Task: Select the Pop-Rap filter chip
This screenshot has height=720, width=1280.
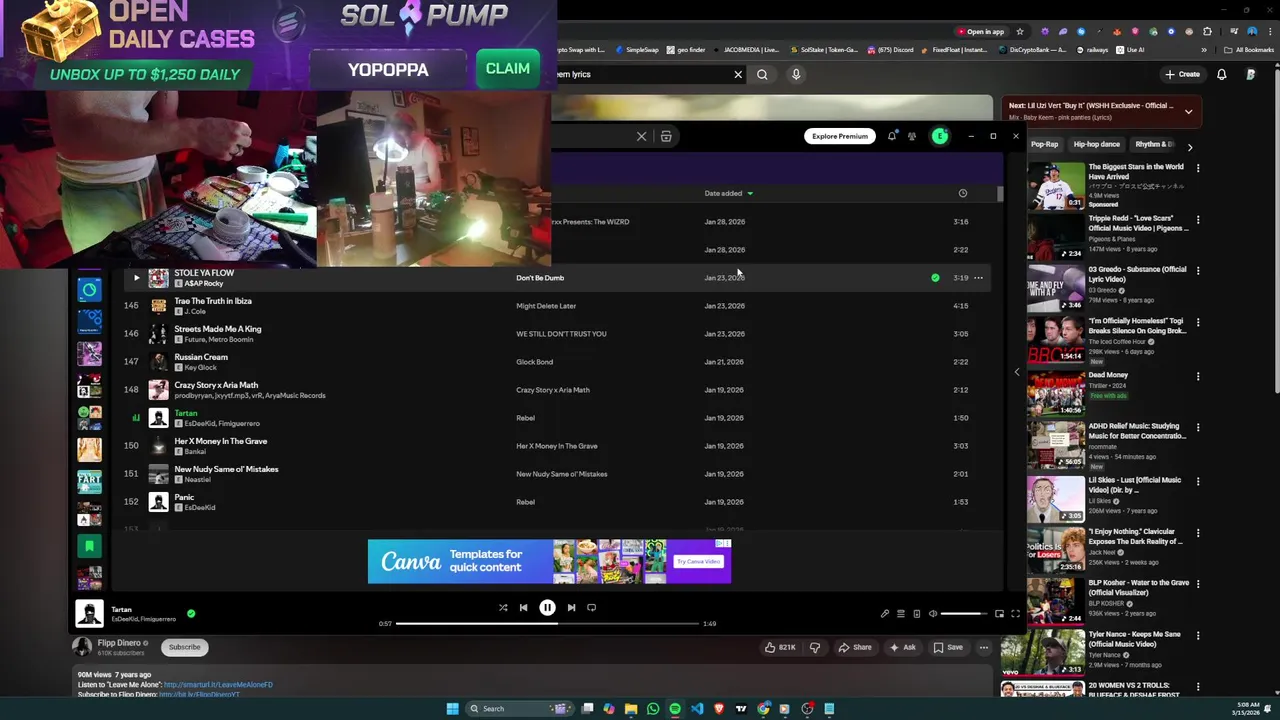Action: (x=1044, y=144)
